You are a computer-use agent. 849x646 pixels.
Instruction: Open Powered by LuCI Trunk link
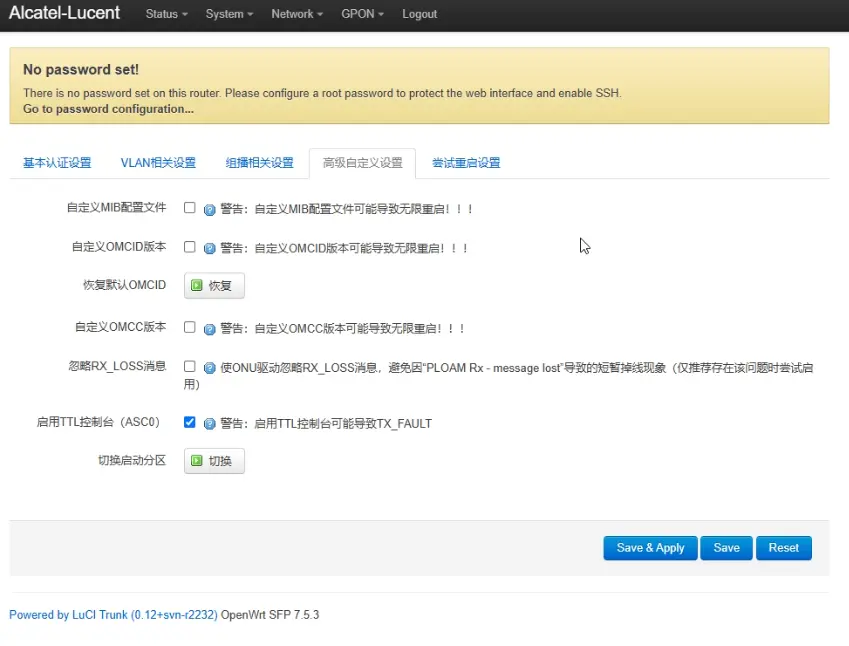click(x=113, y=615)
